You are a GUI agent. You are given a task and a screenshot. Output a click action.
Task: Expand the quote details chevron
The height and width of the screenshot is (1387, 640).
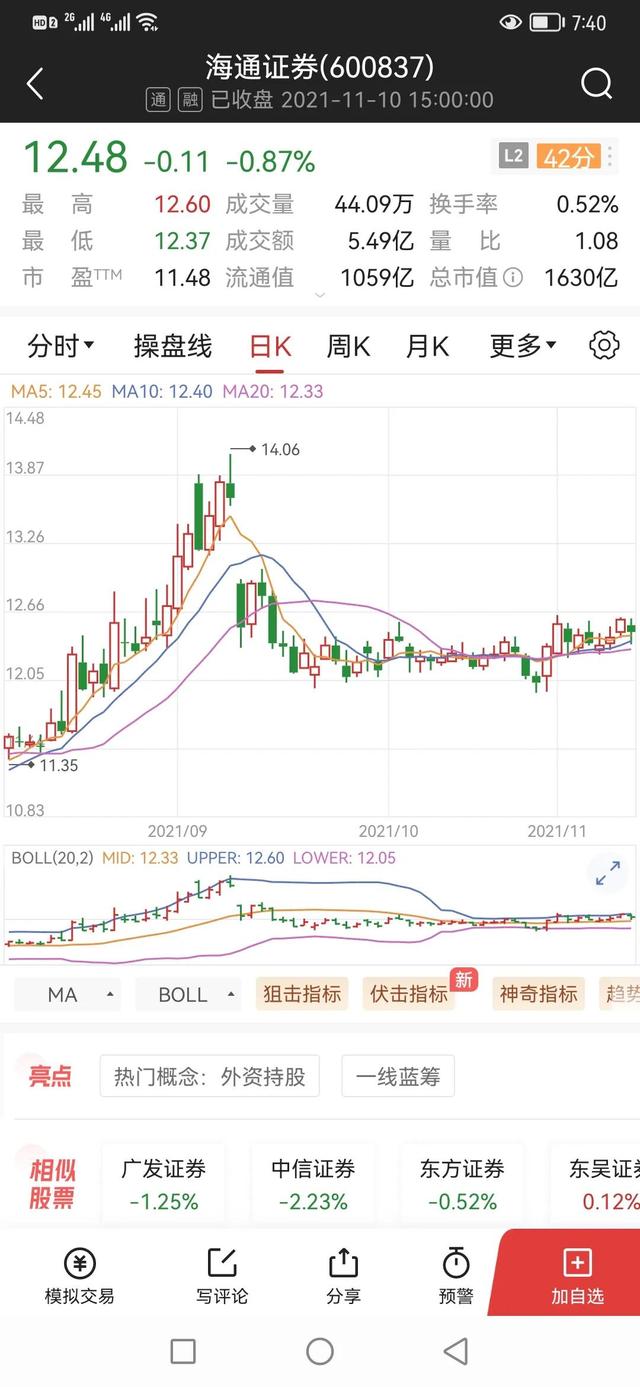tap(320, 295)
